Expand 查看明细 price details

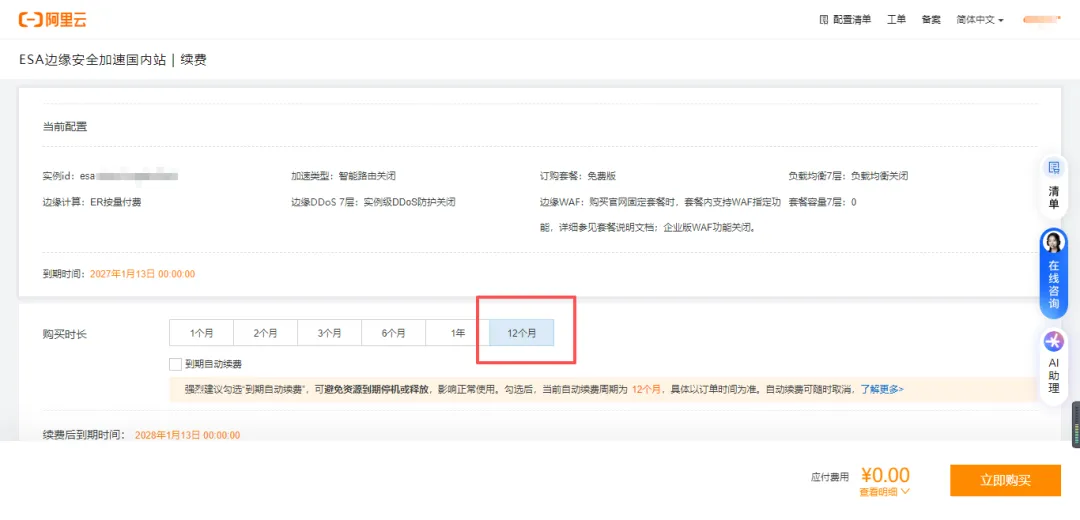(884, 492)
